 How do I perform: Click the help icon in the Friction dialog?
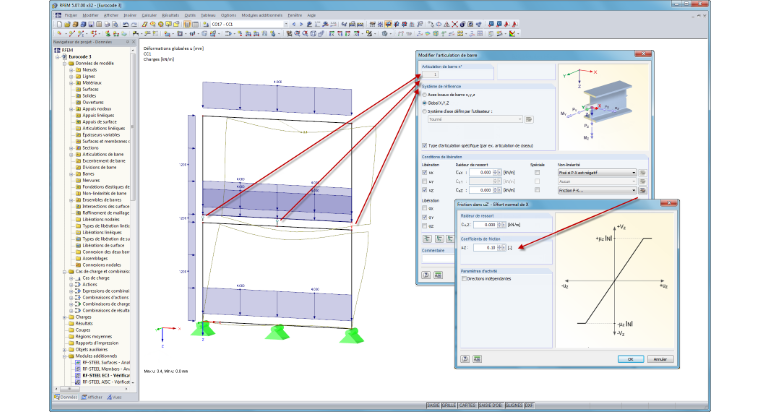tap(465, 359)
